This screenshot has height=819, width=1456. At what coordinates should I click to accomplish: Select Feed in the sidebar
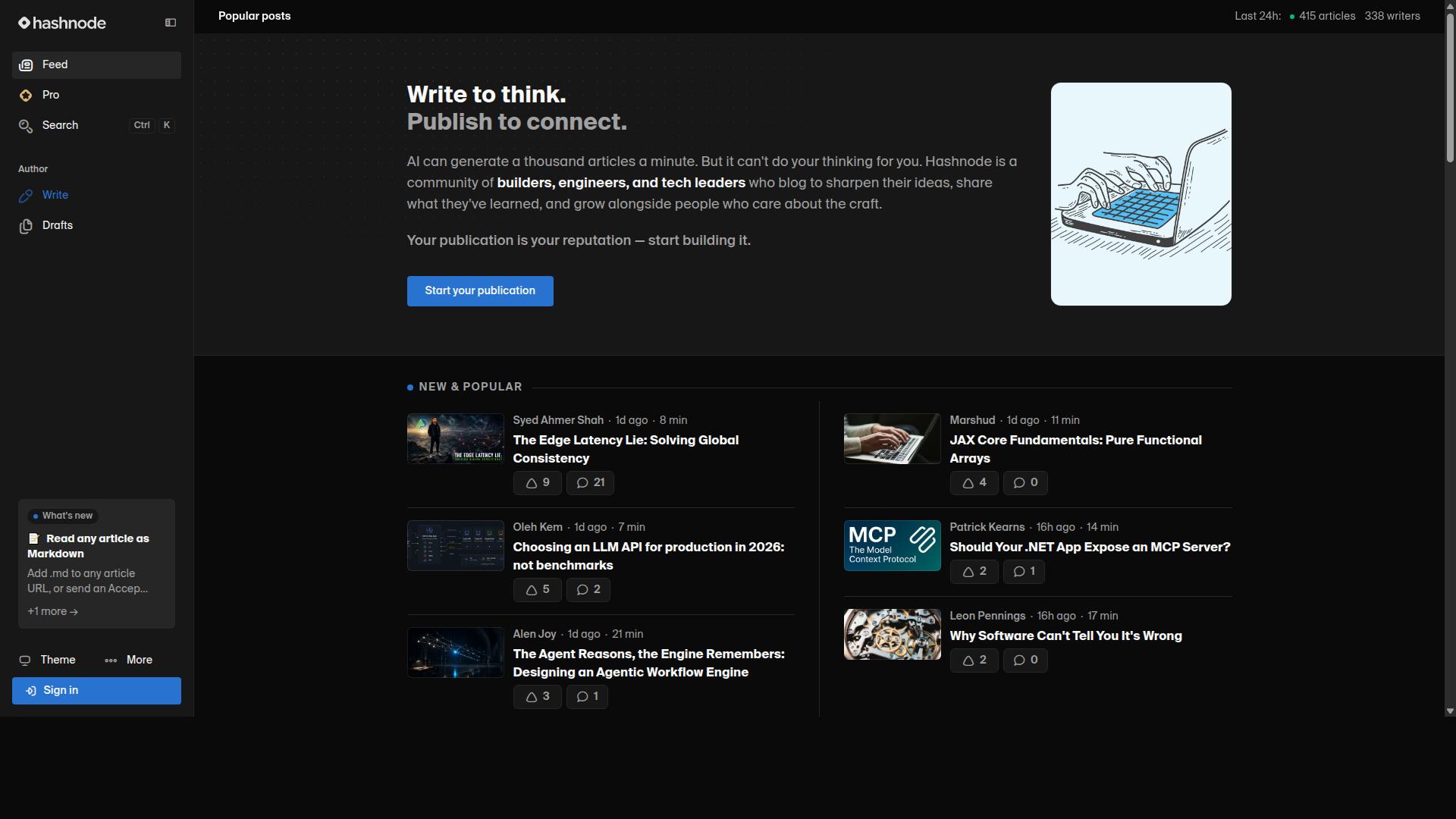96,65
